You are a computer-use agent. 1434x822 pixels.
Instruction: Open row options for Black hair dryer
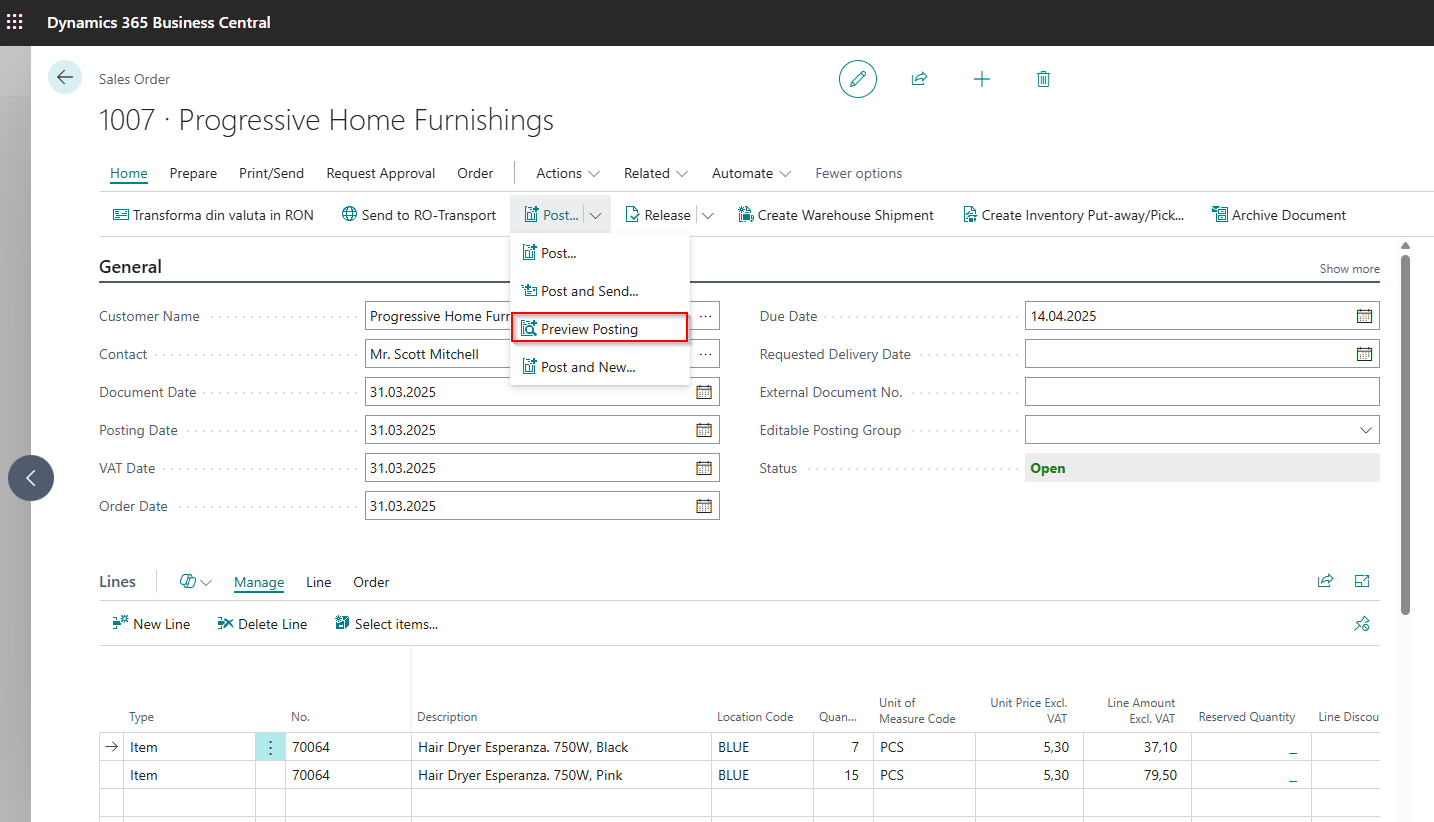point(270,747)
